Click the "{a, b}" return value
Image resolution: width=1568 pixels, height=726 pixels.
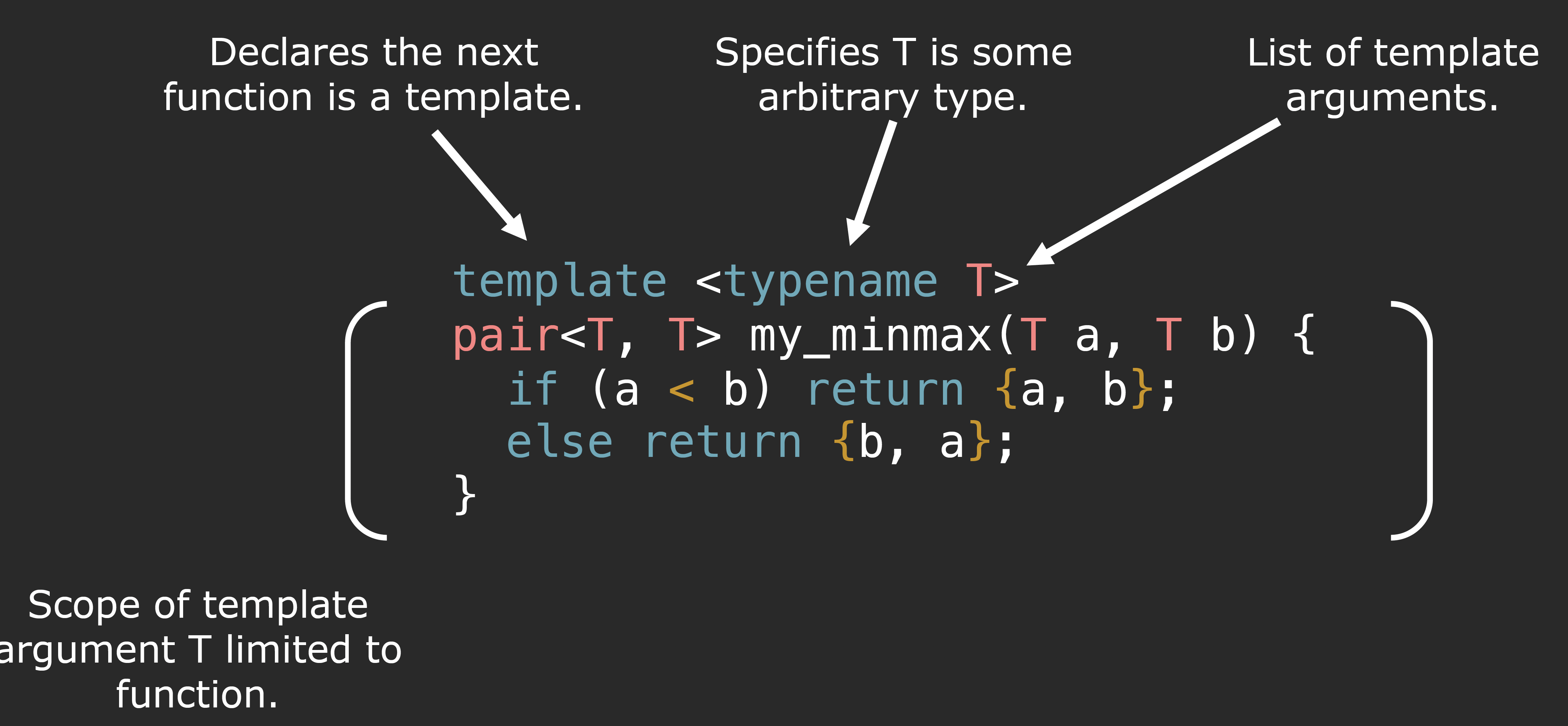pyautogui.click(x=1074, y=389)
